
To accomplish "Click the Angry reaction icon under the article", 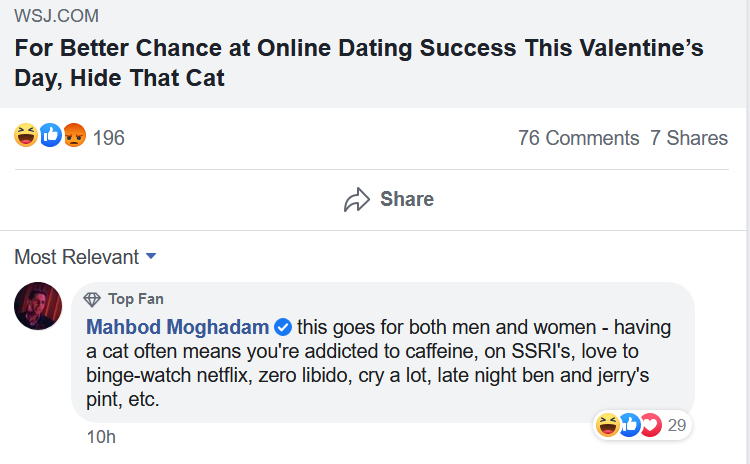I will [74, 137].
